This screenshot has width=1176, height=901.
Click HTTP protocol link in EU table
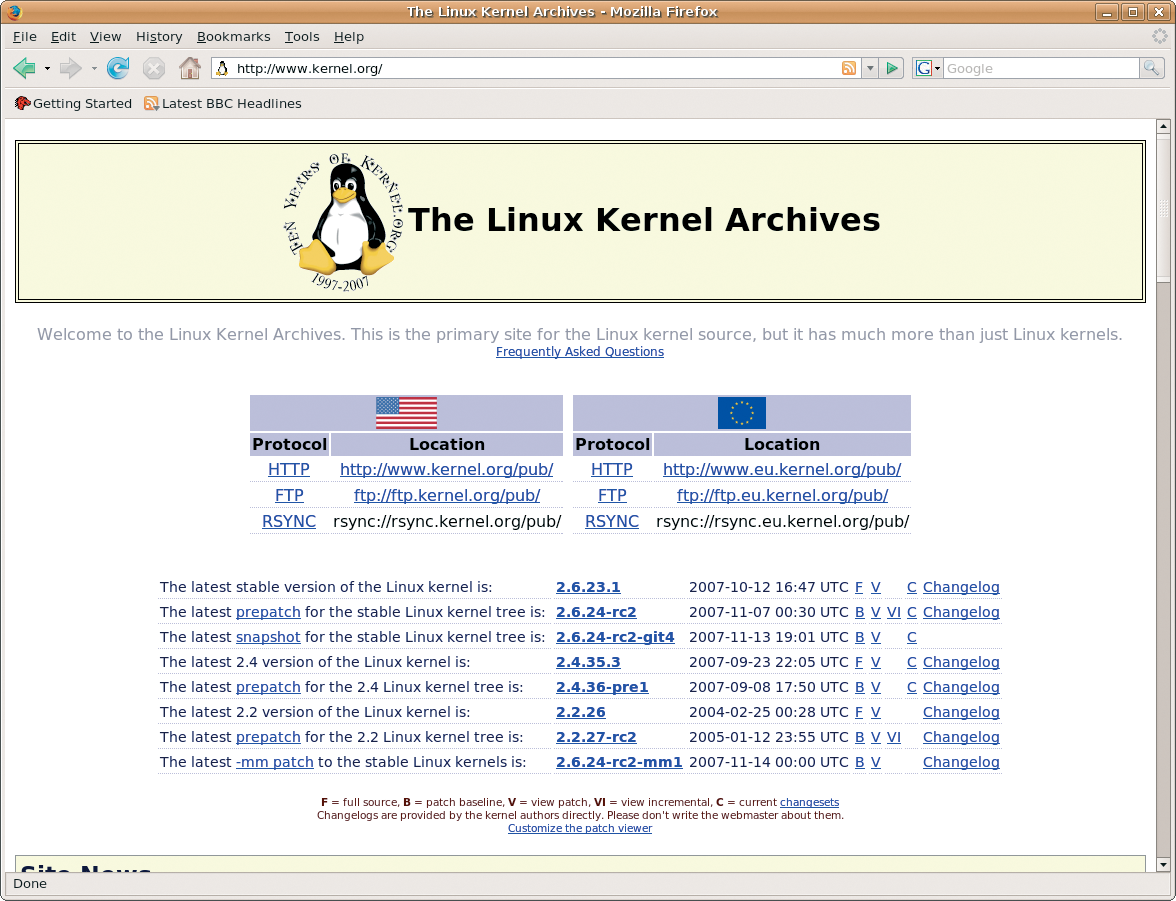[612, 470]
